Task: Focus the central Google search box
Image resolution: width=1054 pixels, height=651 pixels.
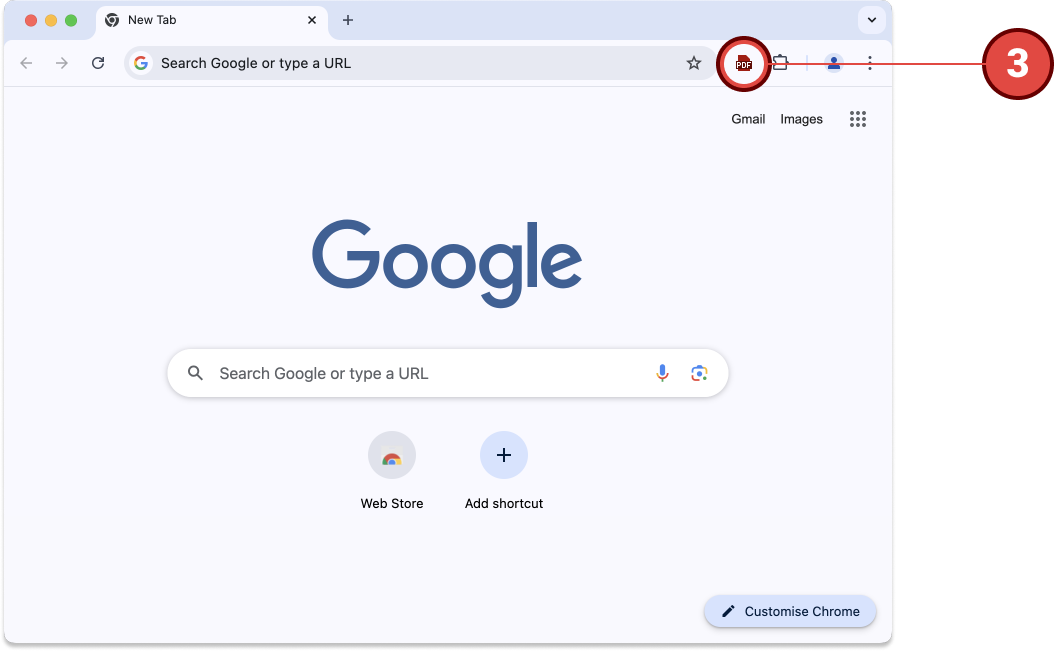Action: [448, 373]
